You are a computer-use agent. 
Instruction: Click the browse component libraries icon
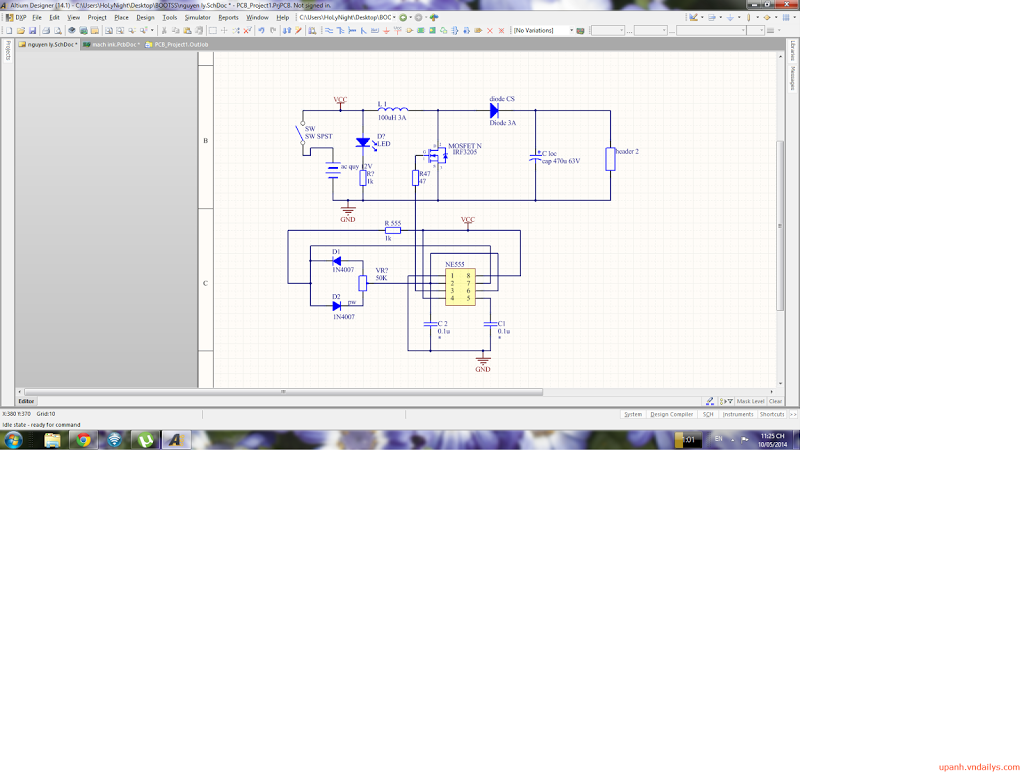click(x=312, y=31)
